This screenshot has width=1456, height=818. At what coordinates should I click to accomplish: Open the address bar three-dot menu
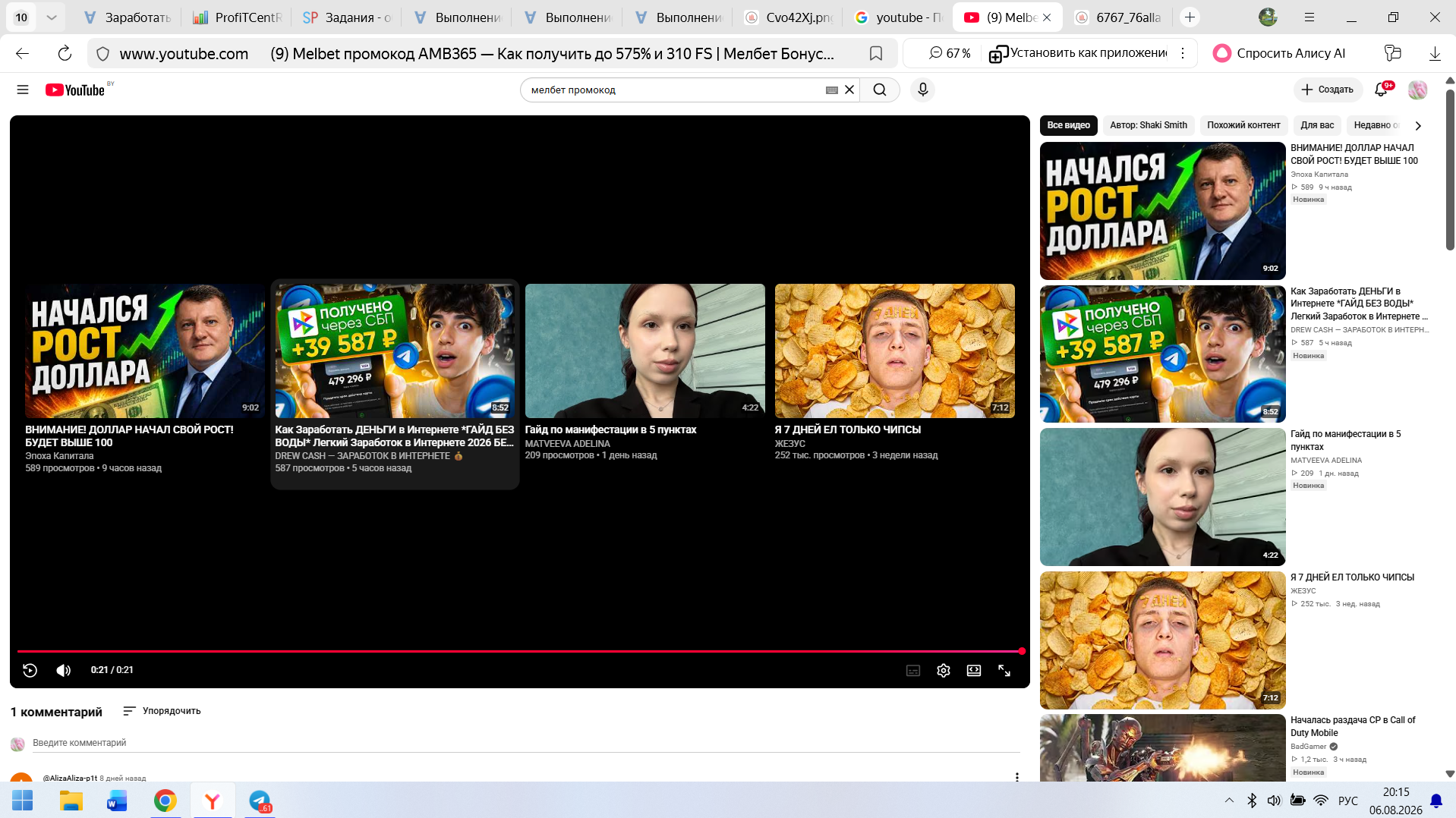point(1183,53)
